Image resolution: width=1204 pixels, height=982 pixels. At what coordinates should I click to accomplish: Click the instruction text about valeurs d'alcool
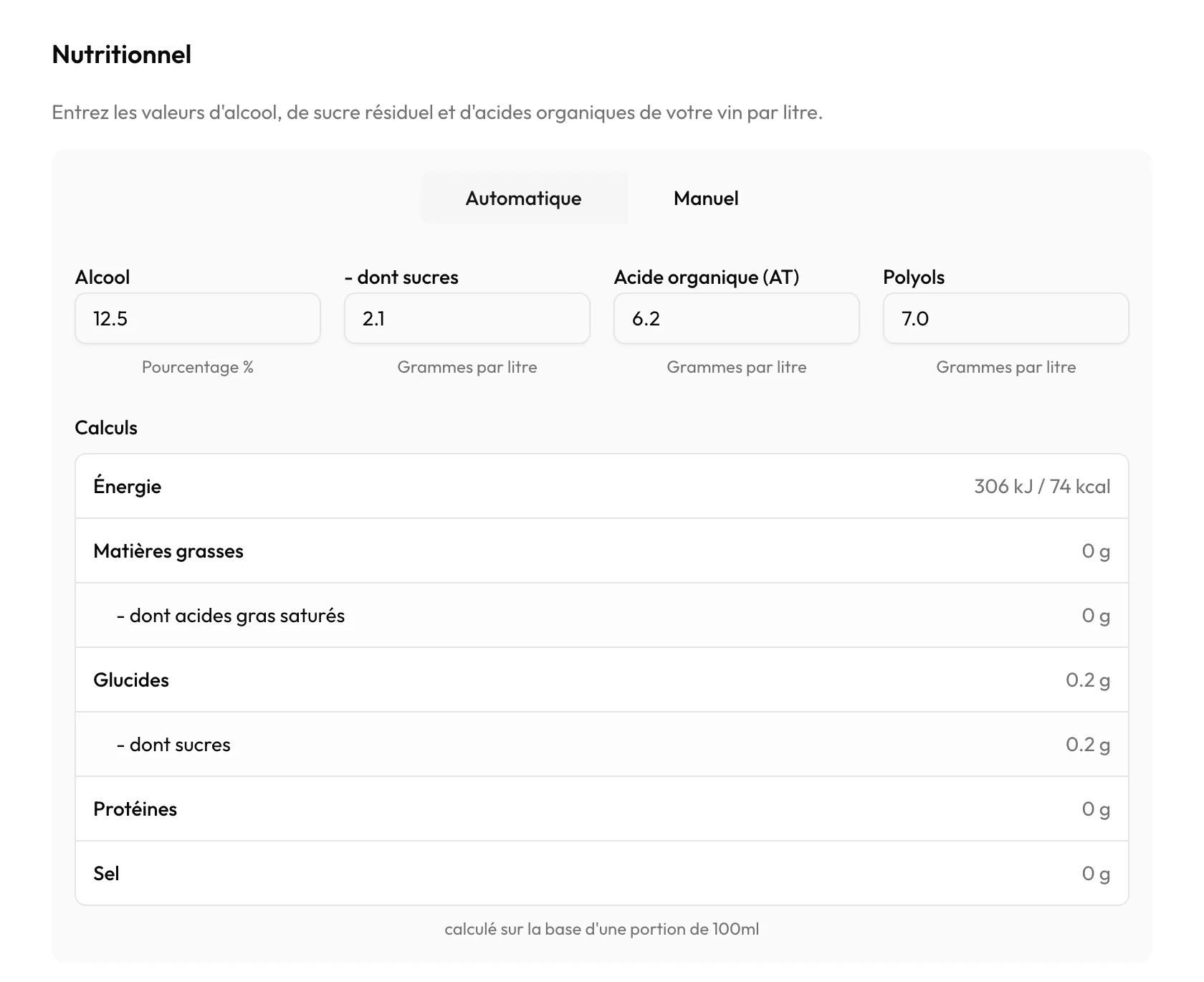coord(437,113)
